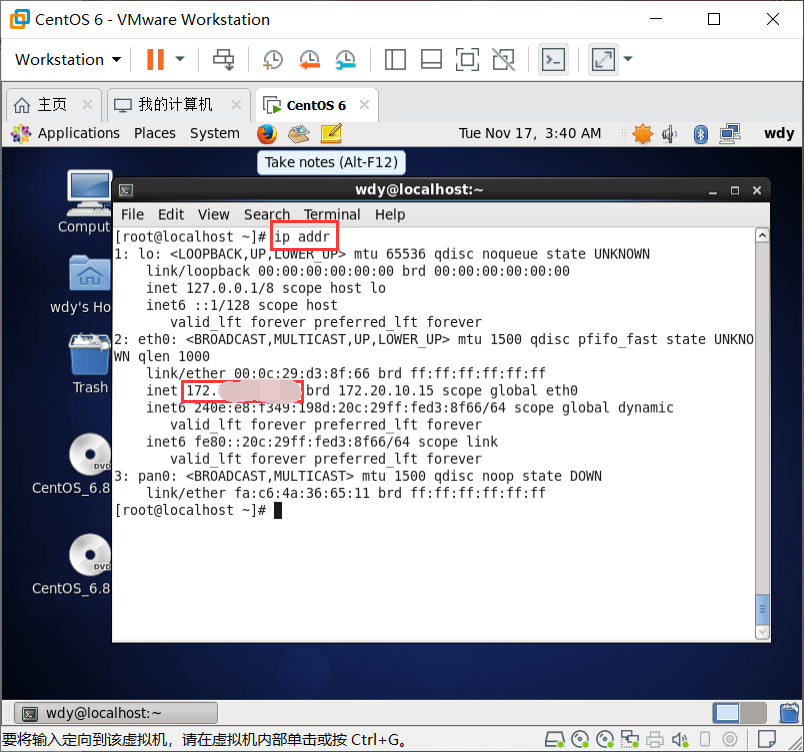The height and width of the screenshot is (752, 804).
Task: Open terminal File menu
Action: click(x=132, y=214)
